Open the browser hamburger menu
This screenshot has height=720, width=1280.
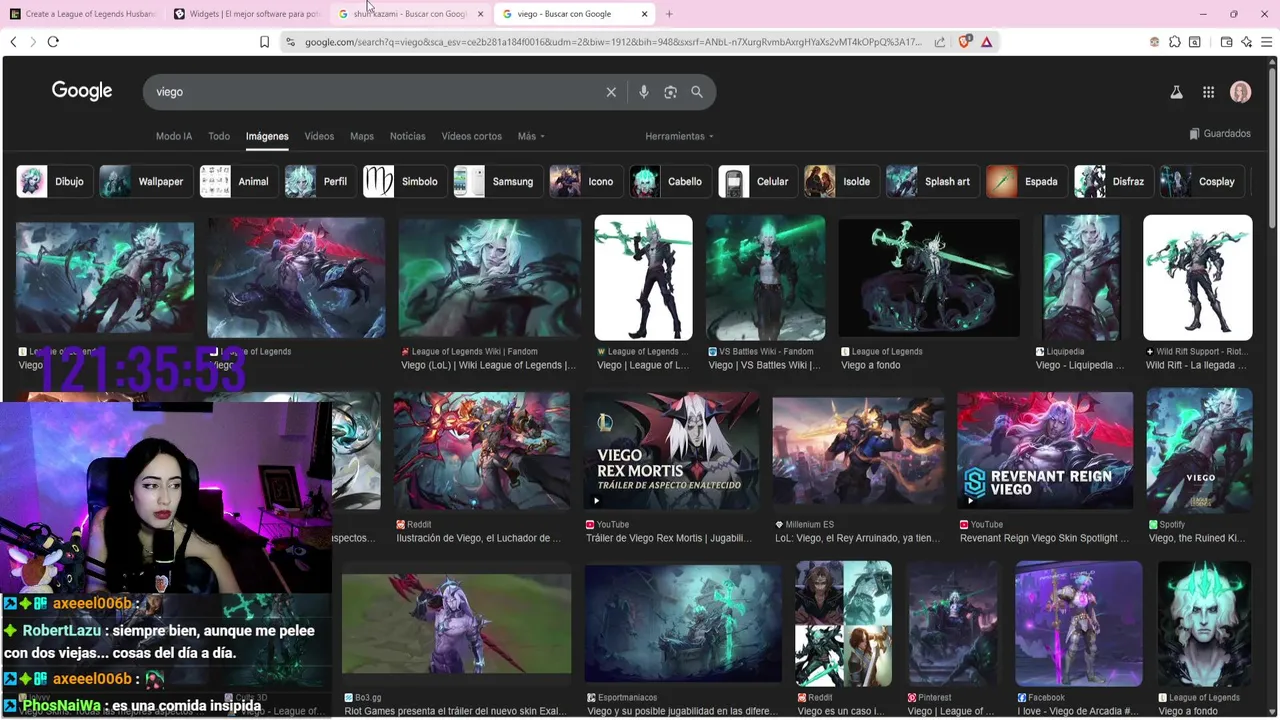(x=1266, y=42)
